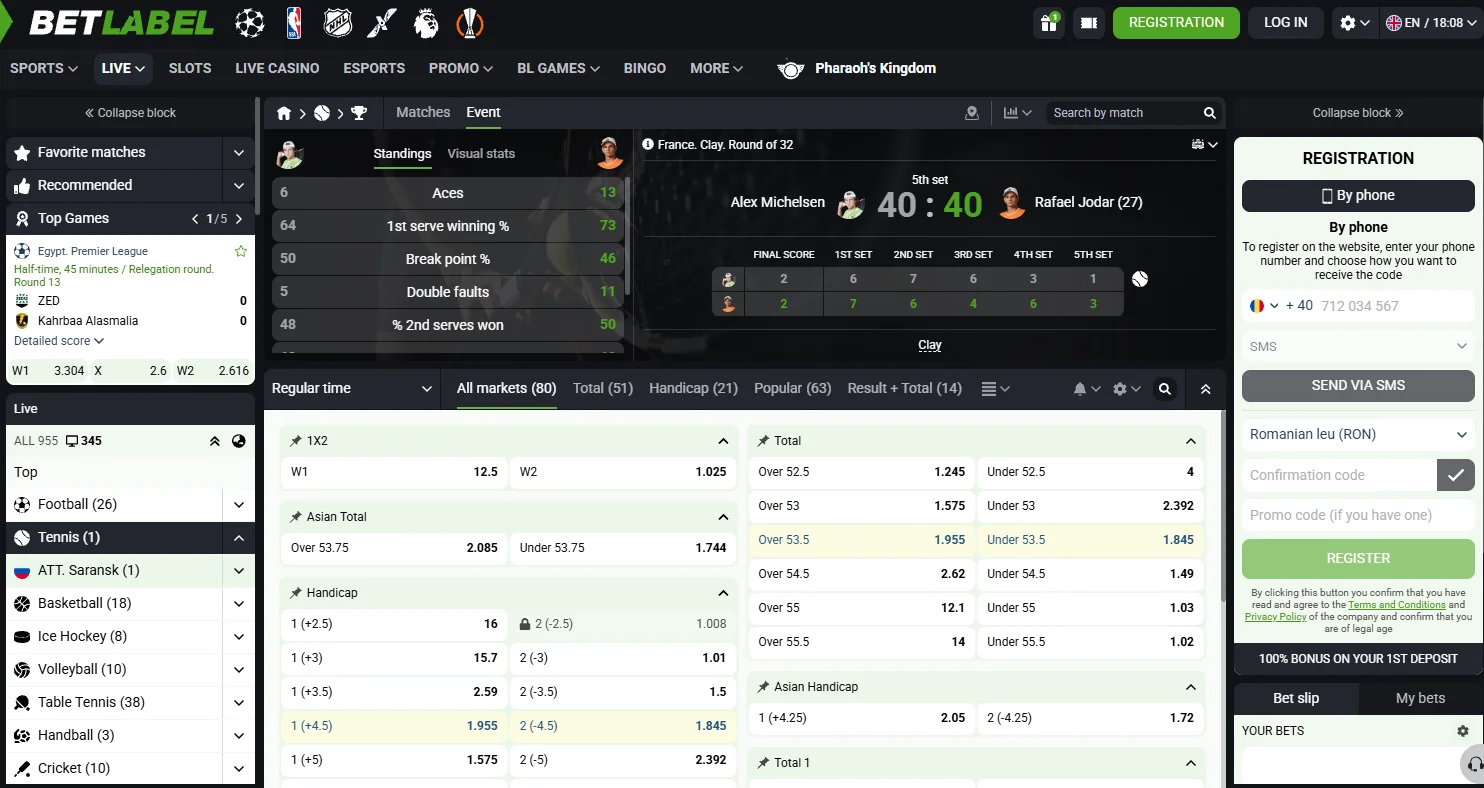Click the tennis ball breadcrumb icon
The width and height of the screenshot is (1484, 788).
(321, 113)
